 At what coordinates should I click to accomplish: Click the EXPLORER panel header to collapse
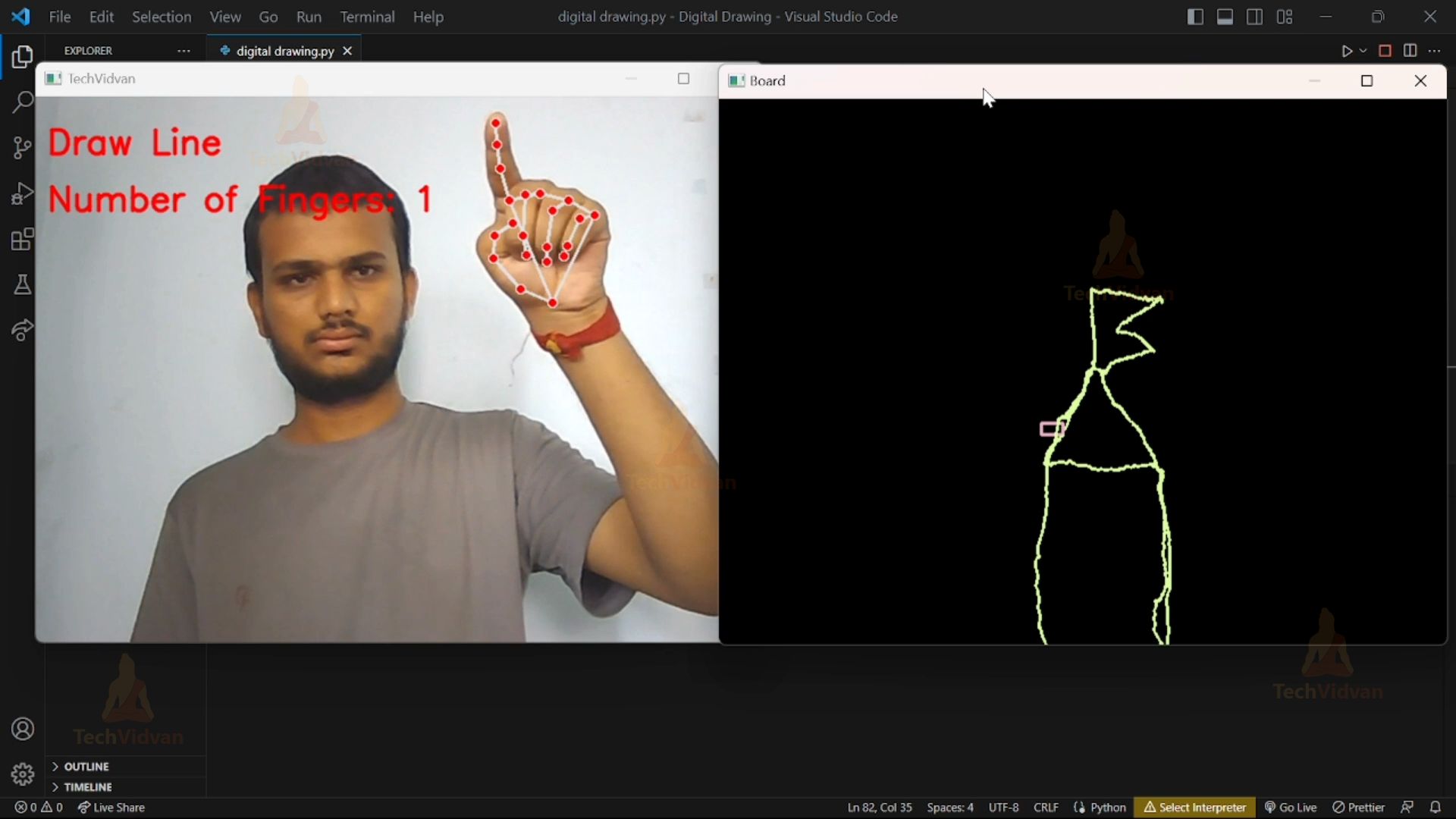pyautogui.click(x=89, y=50)
